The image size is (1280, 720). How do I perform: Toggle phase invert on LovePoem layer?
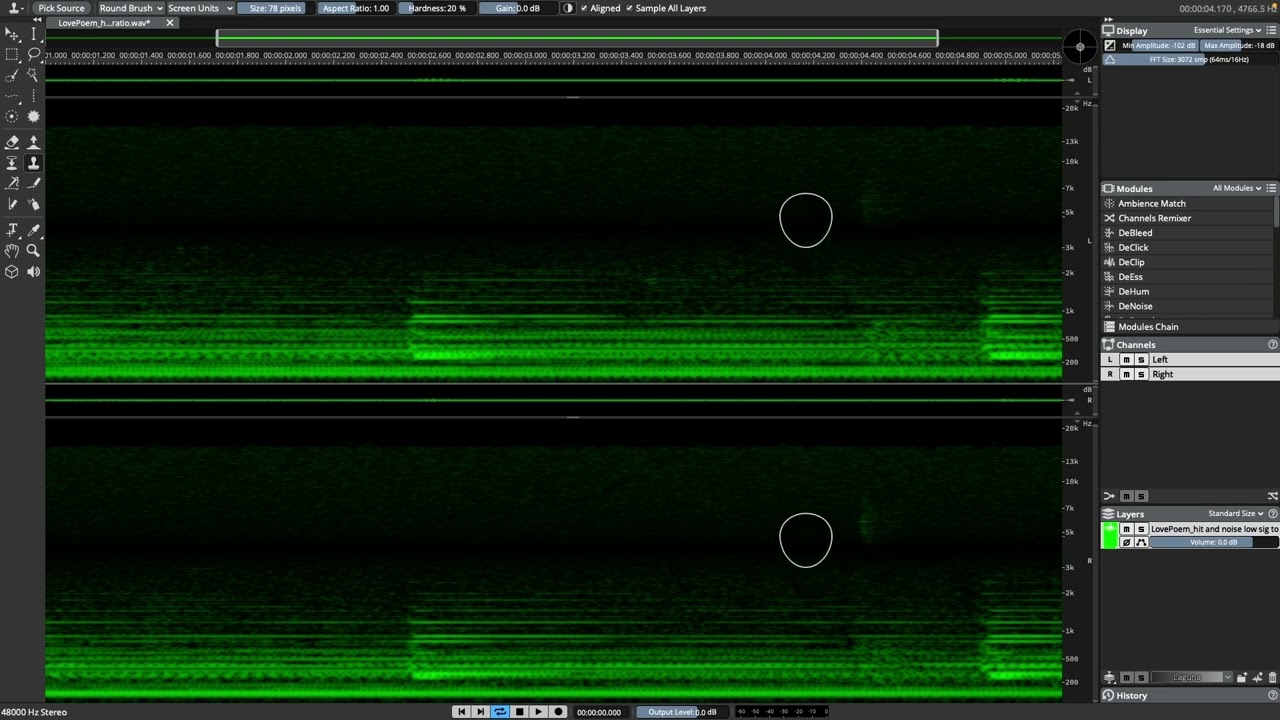[1126, 542]
